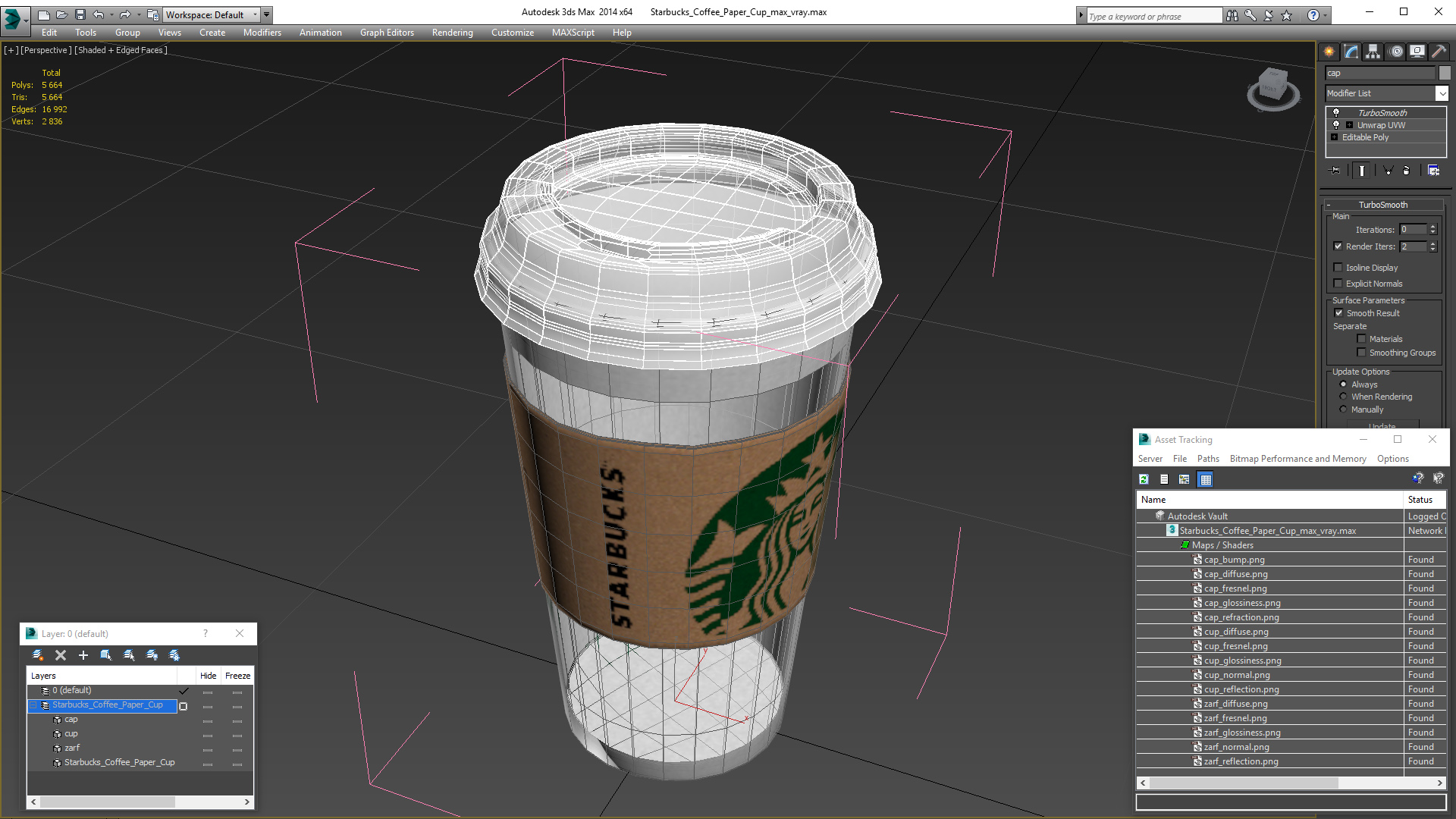This screenshot has height=819, width=1456.
Task: Click Highlight Selected Objects' Layers icon
Action: click(x=129, y=655)
